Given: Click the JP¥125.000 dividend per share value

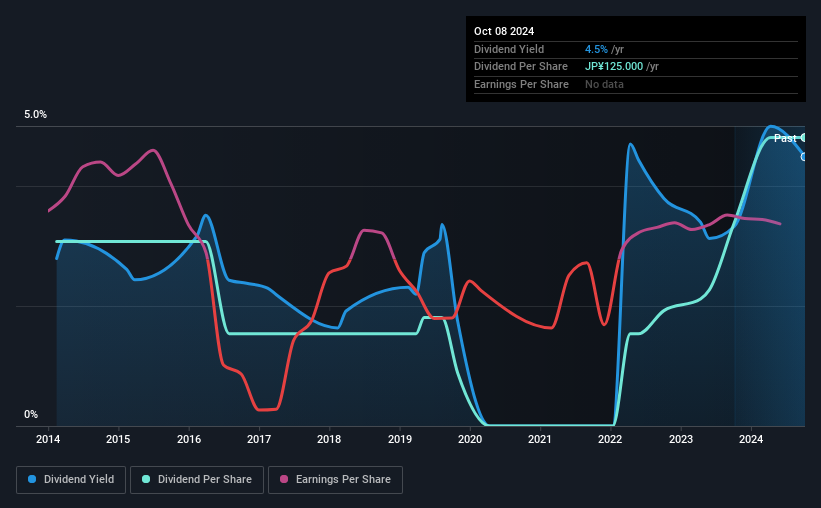Looking at the screenshot, I should coord(614,67).
